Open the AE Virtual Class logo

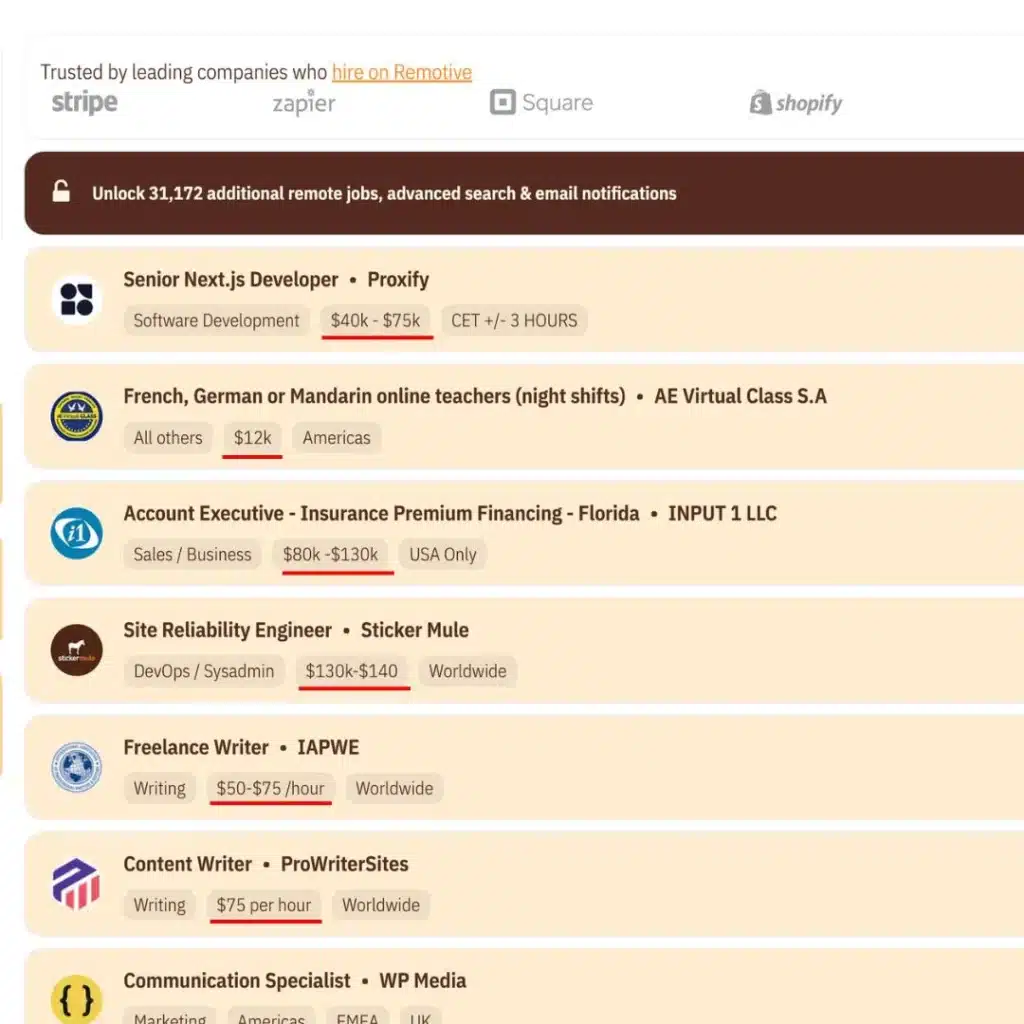coord(76,416)
